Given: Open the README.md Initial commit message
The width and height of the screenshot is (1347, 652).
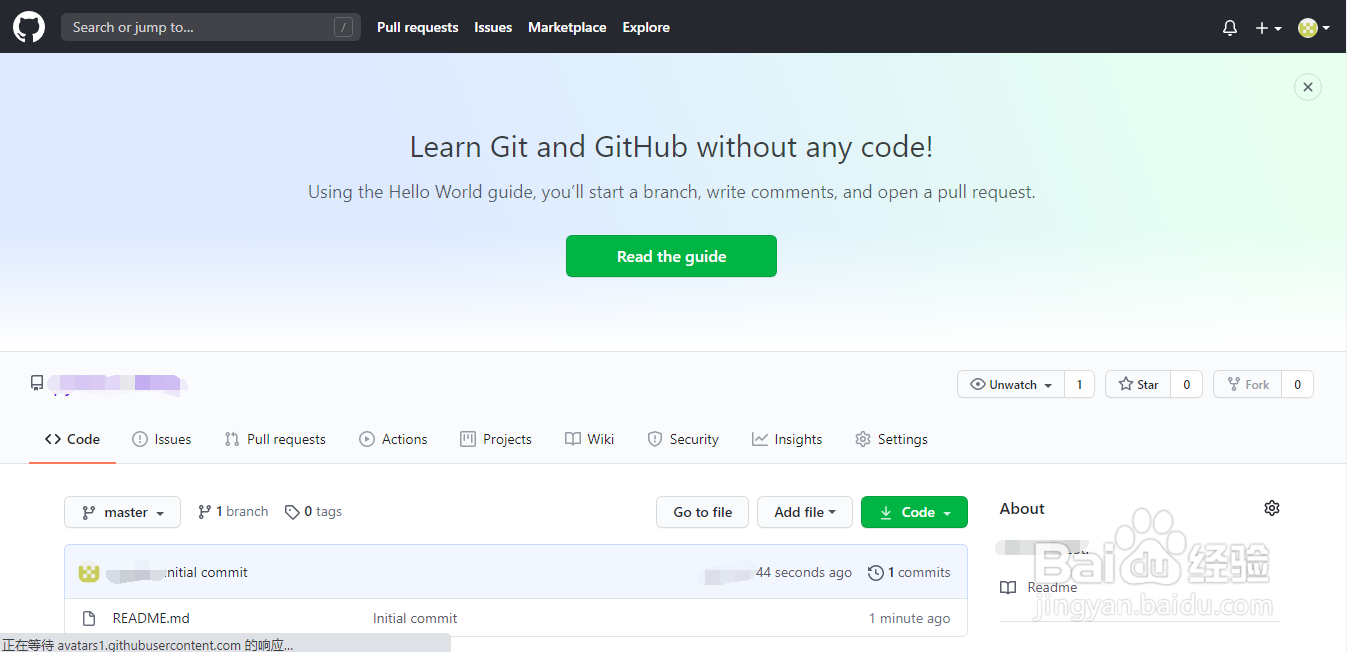Looking at the screenshot, I should pos(415,618).
